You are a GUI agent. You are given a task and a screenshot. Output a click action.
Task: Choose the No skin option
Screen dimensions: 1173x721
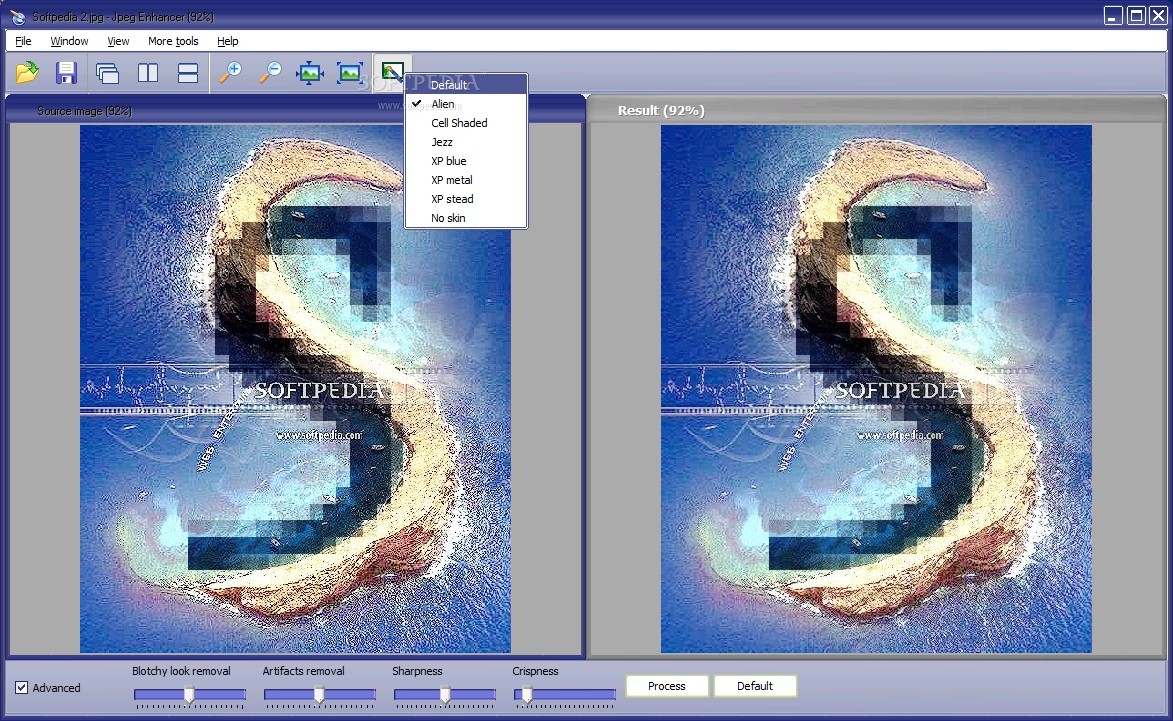pyautogui.click(x=466, y=218)
